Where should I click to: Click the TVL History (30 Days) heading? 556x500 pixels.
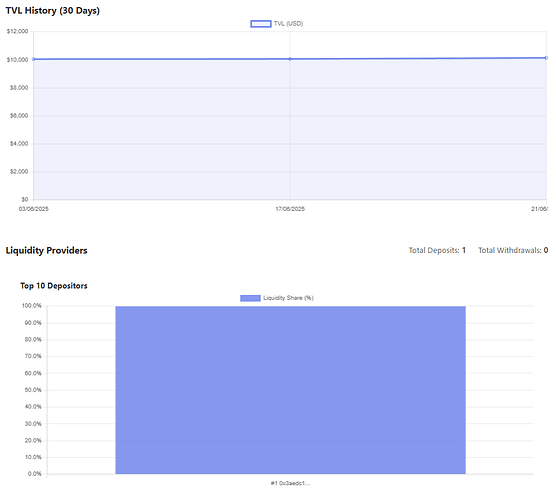point(52,11)
